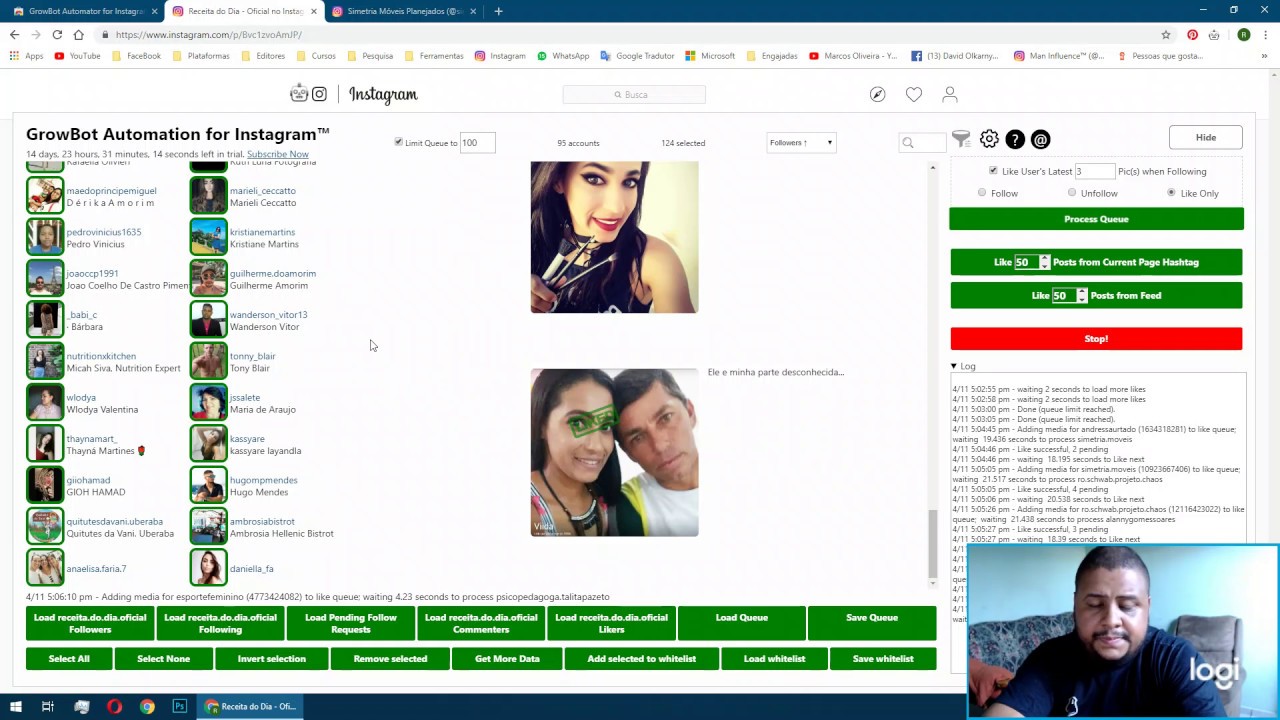Viewport: 1280px width, 720px height.
Task: Switch to Receita do Dia browser tab
Action: pos(244,11)
